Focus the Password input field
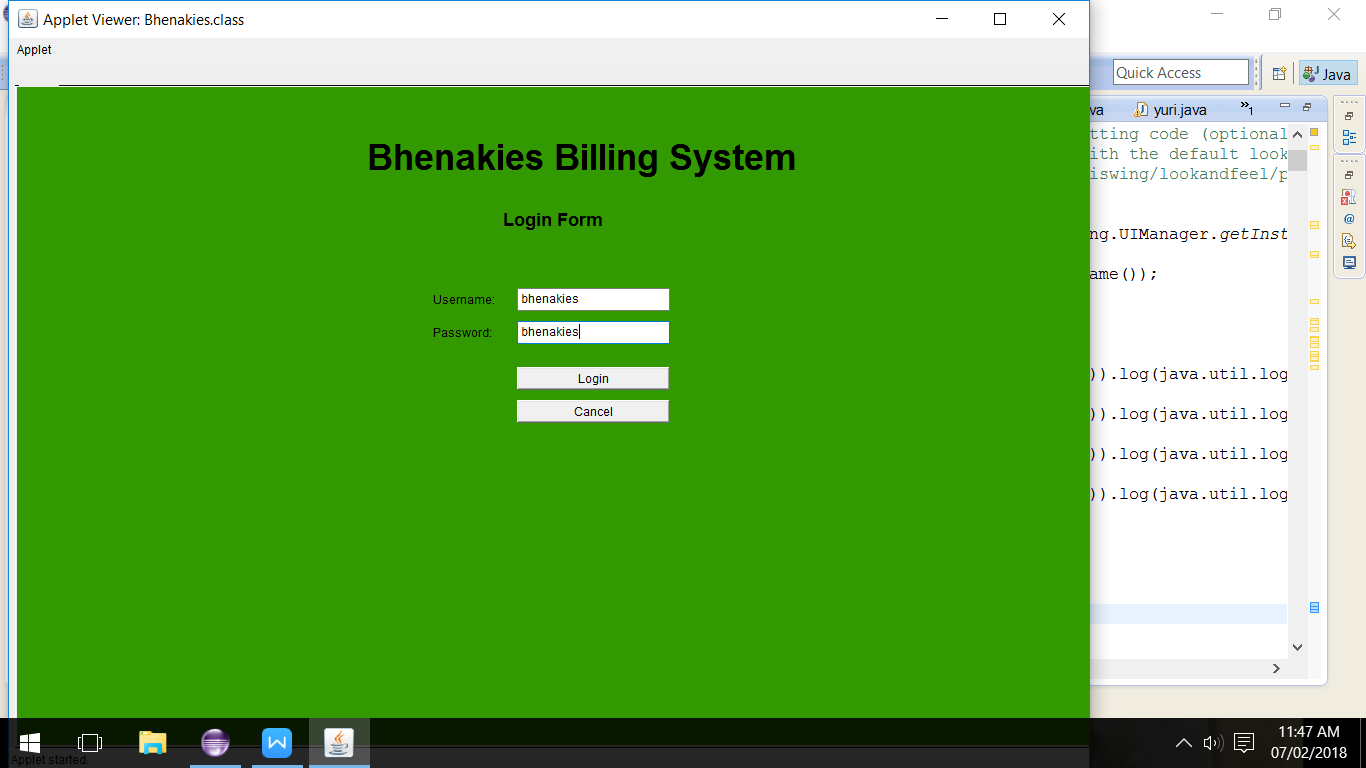Viewport: 1366px width, 768px height. point(593,332)
